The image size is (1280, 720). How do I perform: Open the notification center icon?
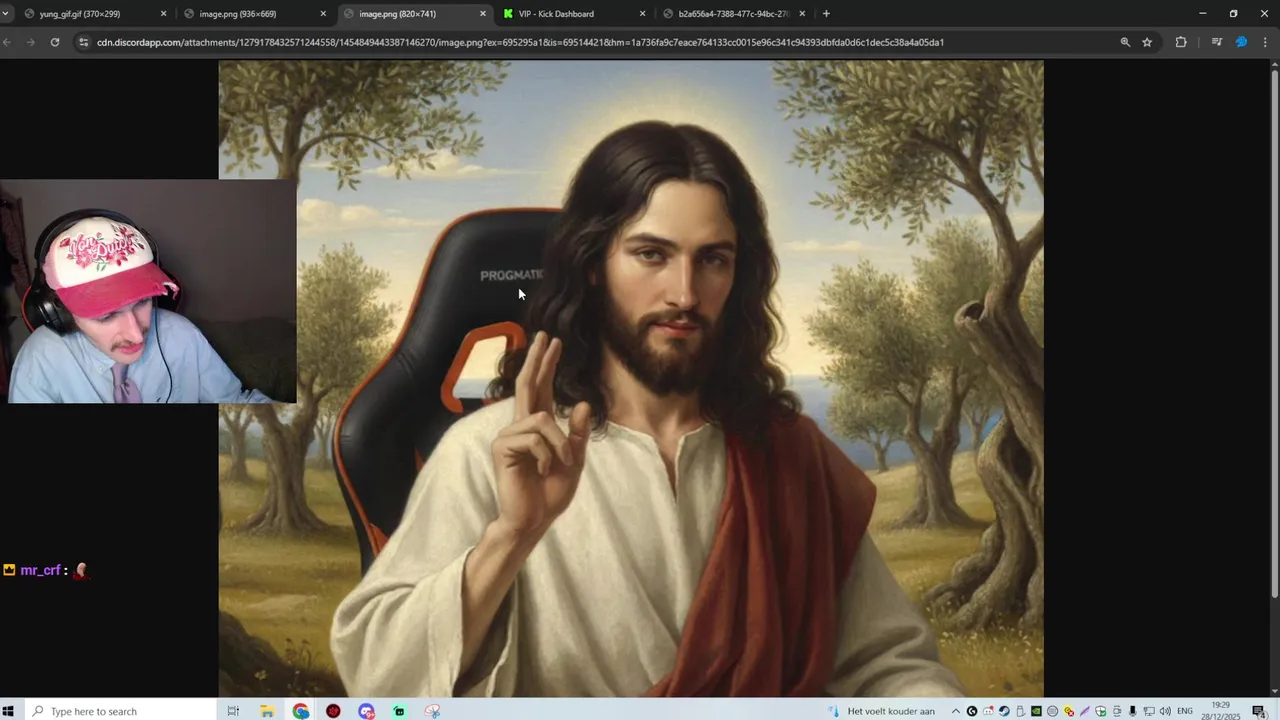(x=1259, y=711)
